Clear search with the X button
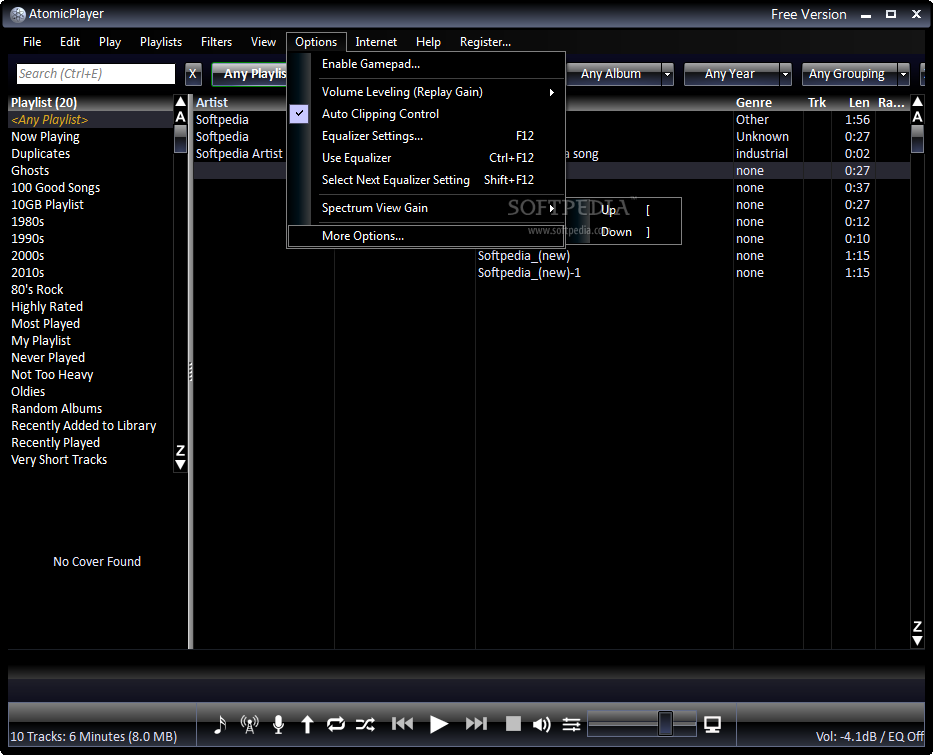 pos(193,74)
